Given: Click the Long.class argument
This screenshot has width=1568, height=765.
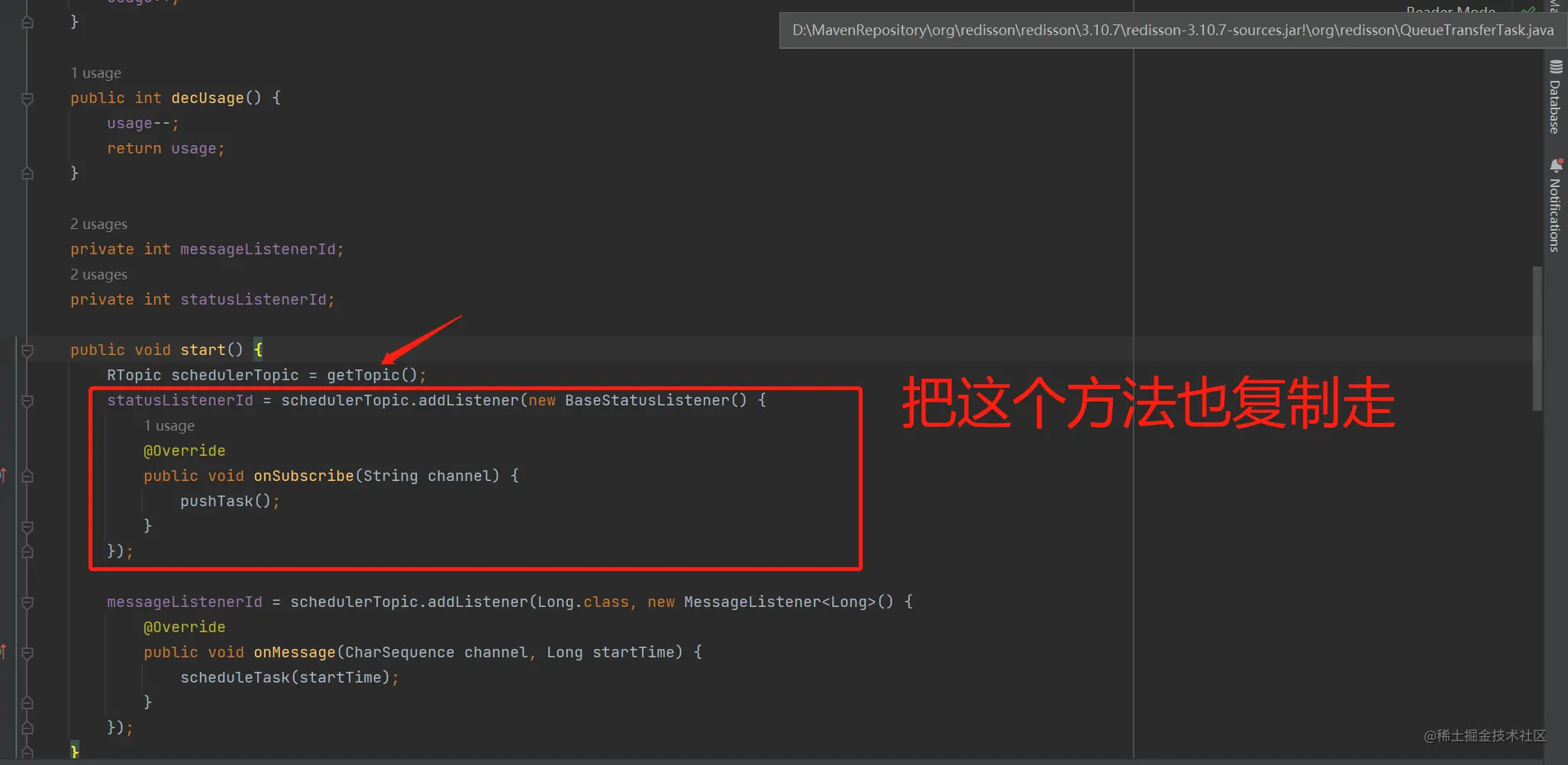Looking at the screenshot, I should (x=583, y=602).
